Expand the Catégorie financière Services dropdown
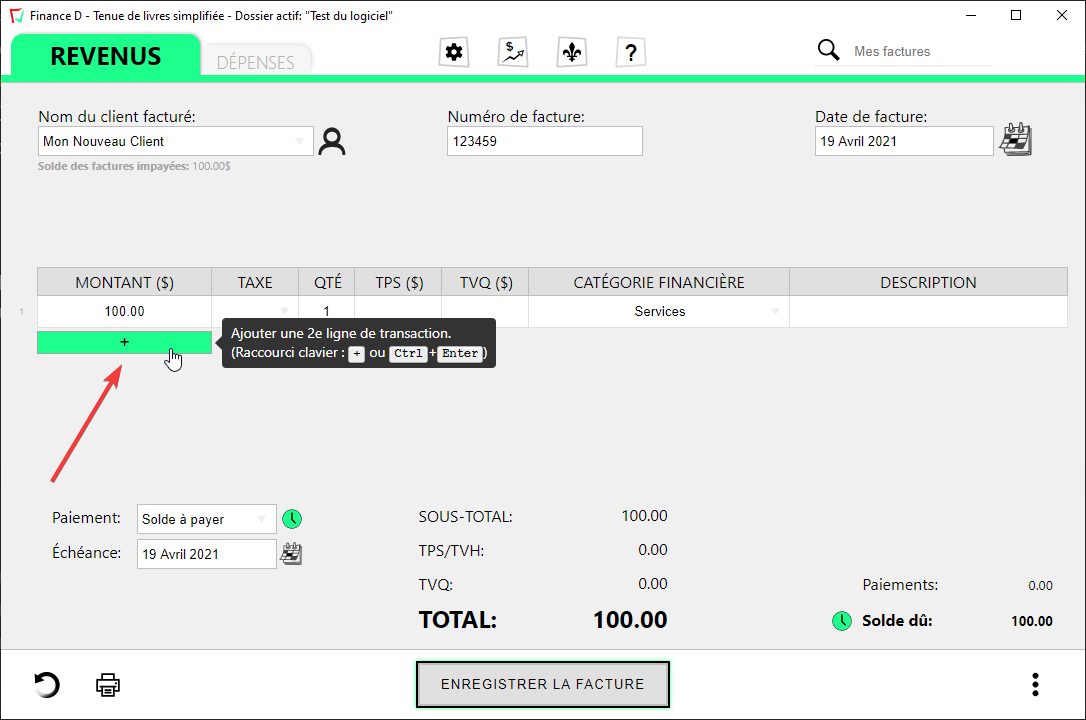This screenshot has width=1086, height=720. 775,312
